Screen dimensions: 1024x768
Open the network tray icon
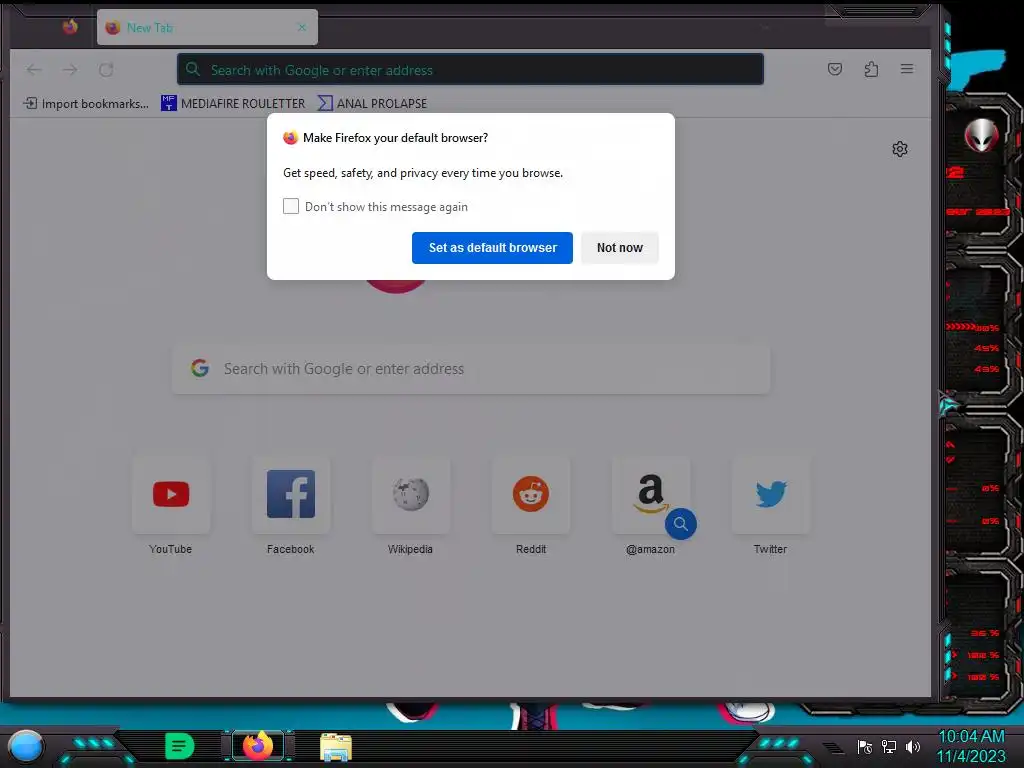[889, 746]
